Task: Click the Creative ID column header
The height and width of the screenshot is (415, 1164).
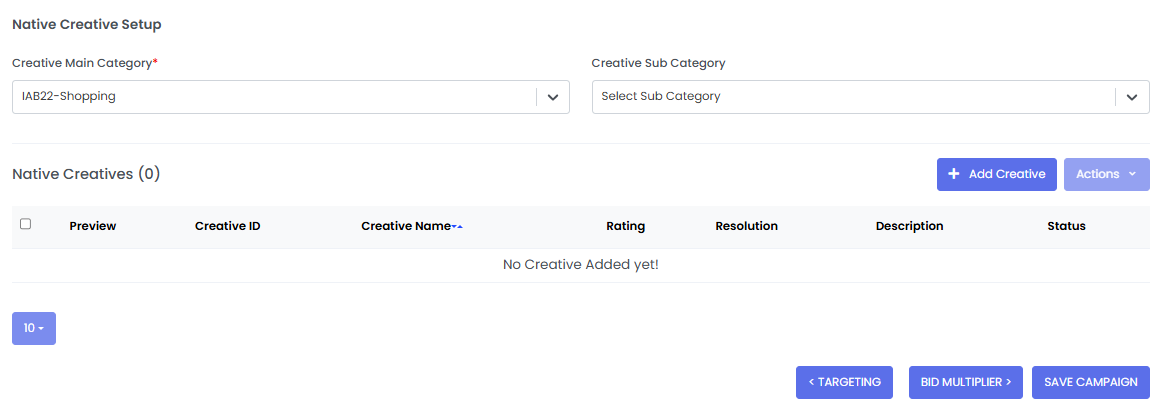Action: pyautogui.click(x=228, y=226)
